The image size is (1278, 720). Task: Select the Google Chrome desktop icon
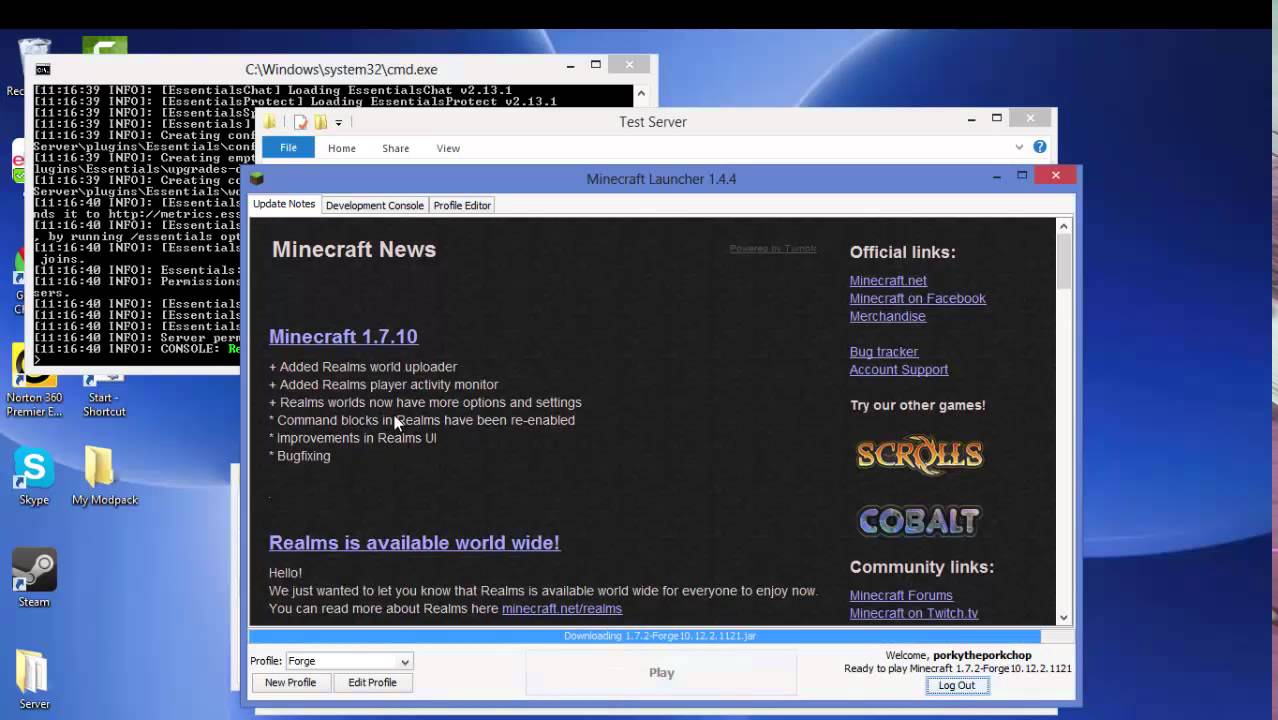[18, 280]
